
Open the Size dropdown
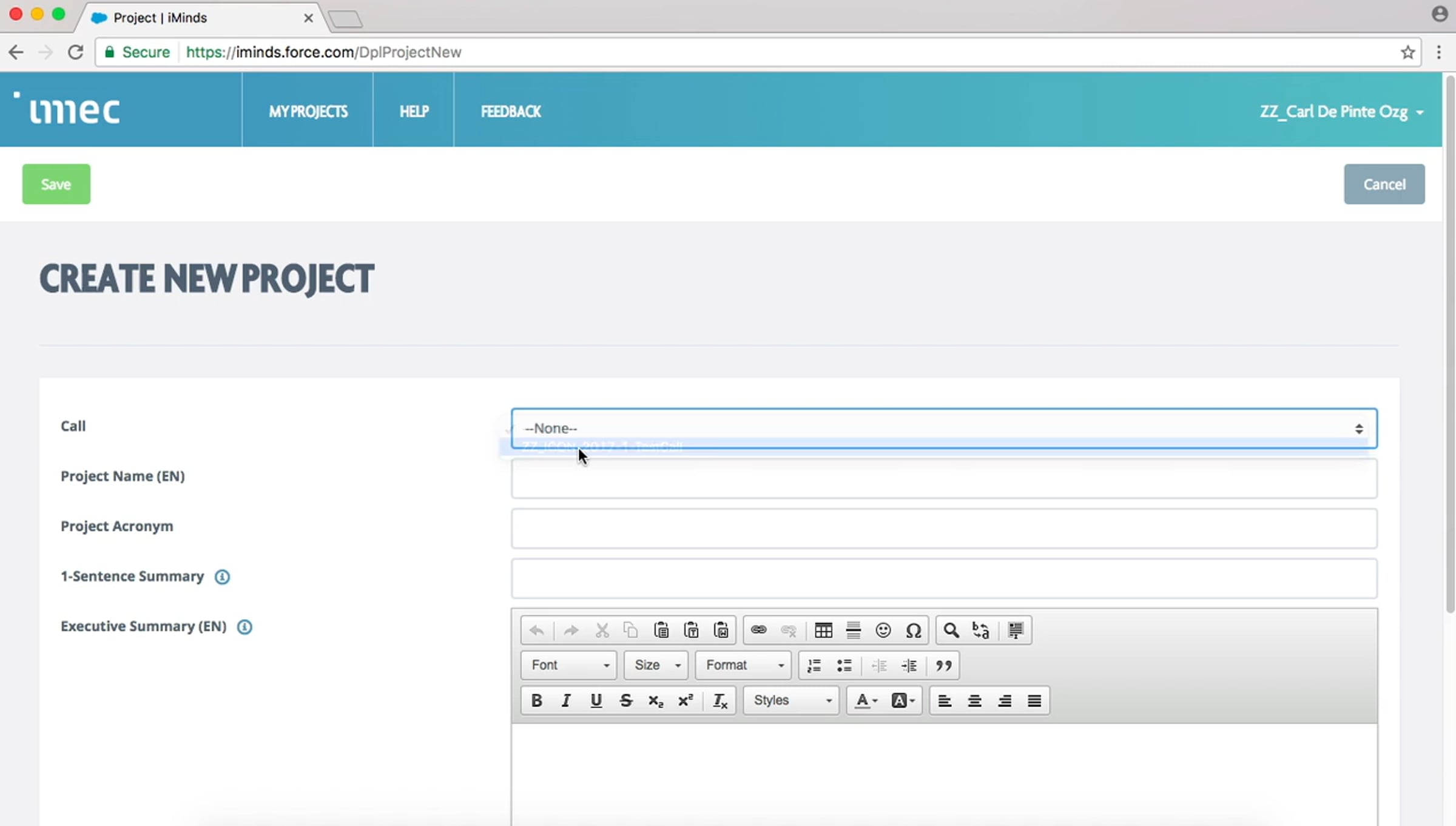click(656, 666)
